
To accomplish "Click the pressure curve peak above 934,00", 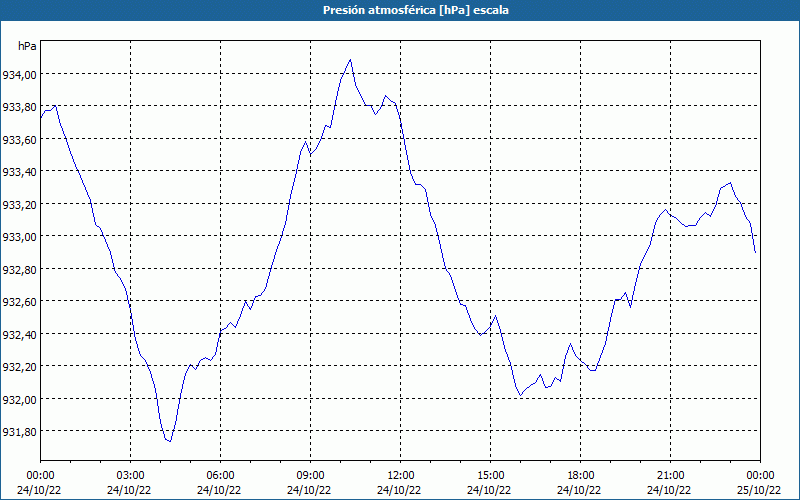I will point(350,60).
